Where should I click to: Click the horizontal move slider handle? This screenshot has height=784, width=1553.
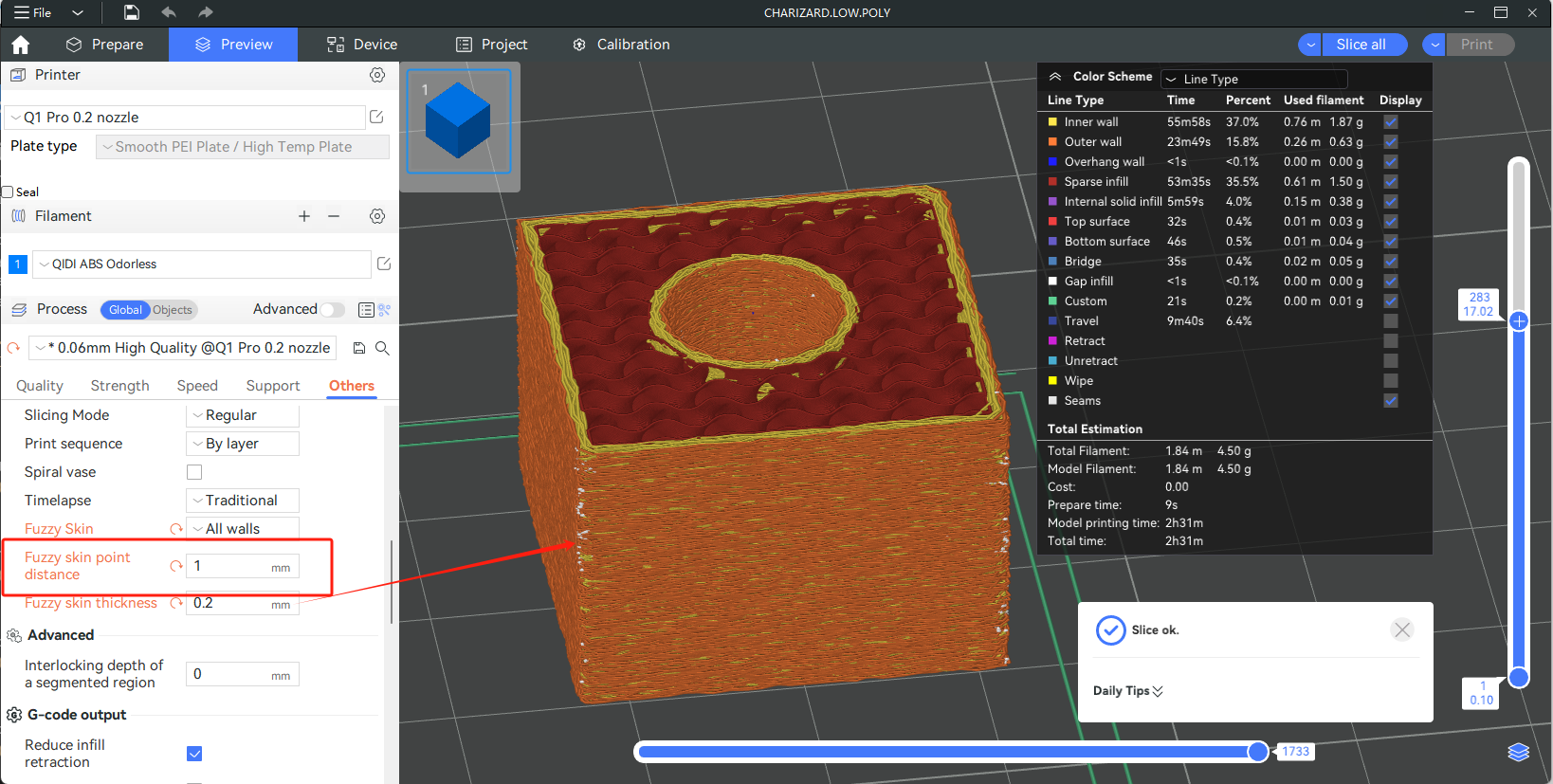coord(1258,752)
